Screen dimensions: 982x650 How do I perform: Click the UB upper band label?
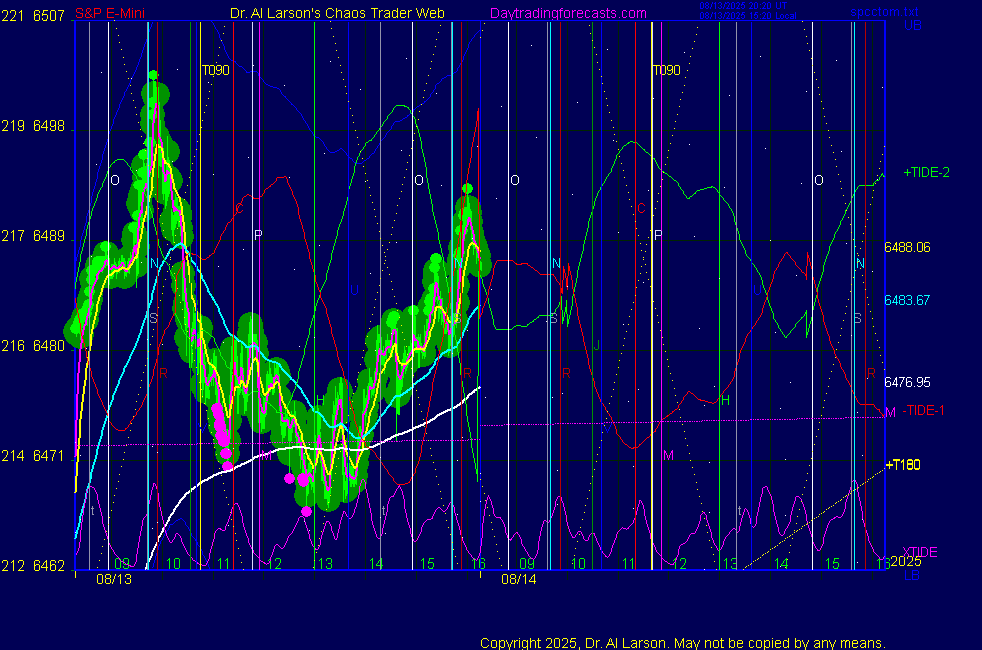pyautogui.click(x=912, y=25)
